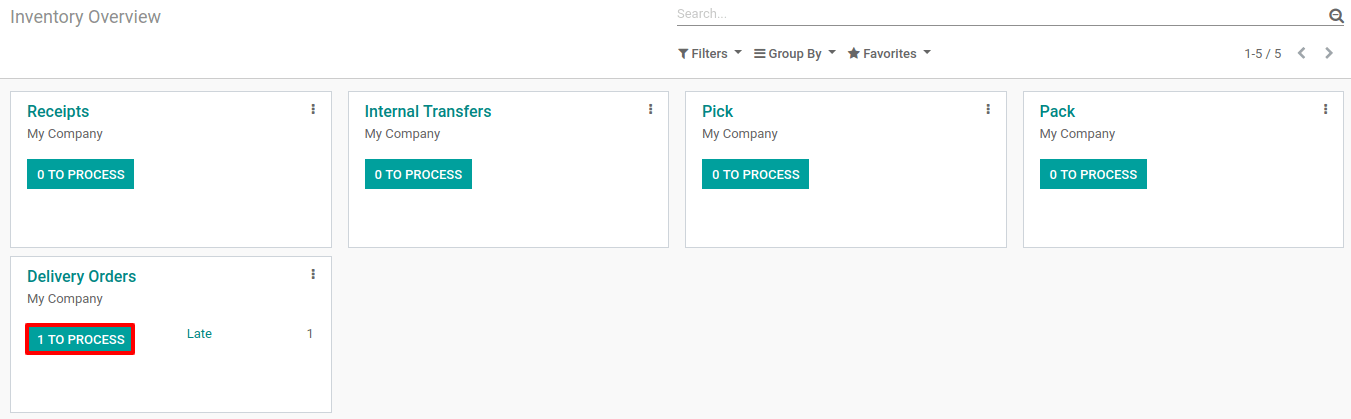The image size is (1351, 419).
Task: Open the Internal Transfers title link
Action: coord(428,111)
